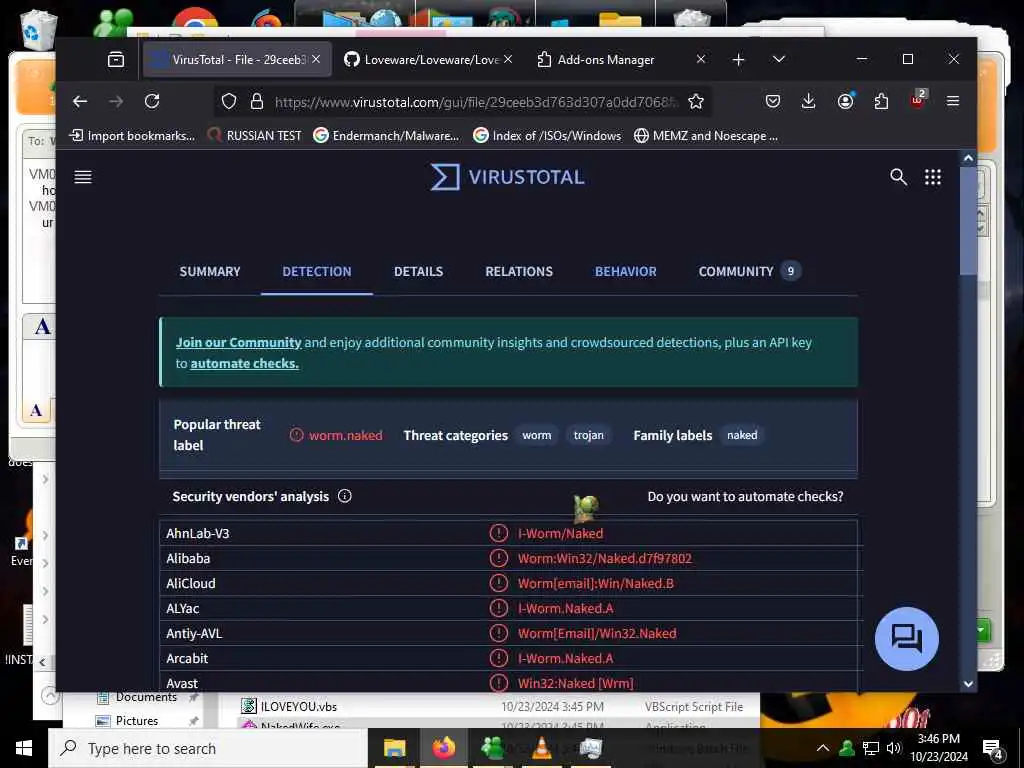Click the automate checks link
The height and width of the screenshot is (768, 1024).
click(244, 363)
